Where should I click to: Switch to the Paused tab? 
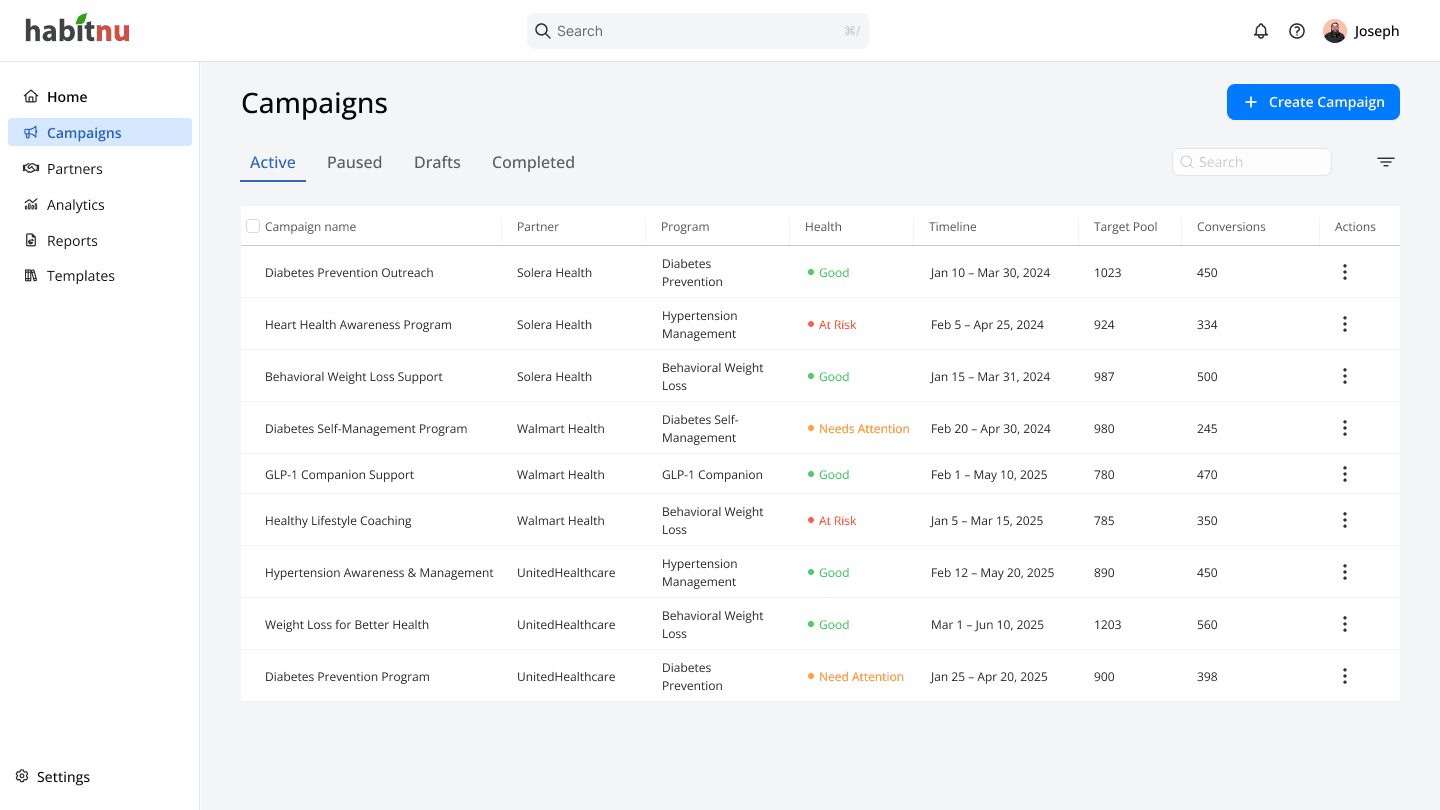(x=355, y=162)
